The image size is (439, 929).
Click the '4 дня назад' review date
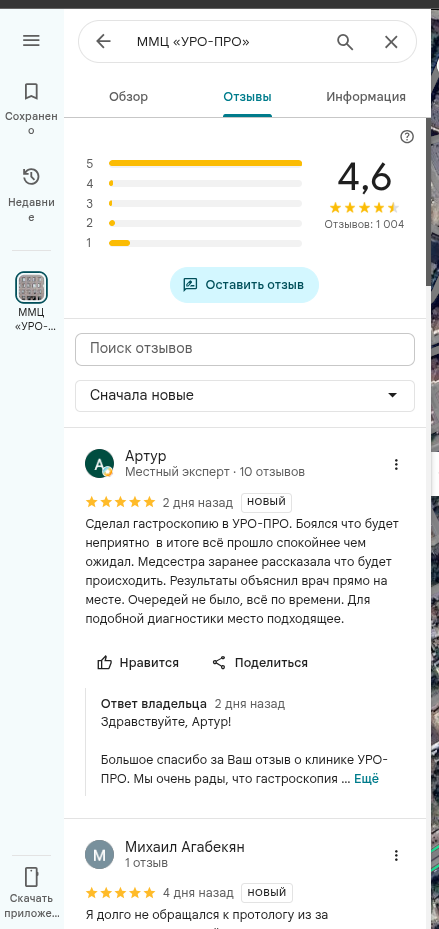tap(198, 893)
